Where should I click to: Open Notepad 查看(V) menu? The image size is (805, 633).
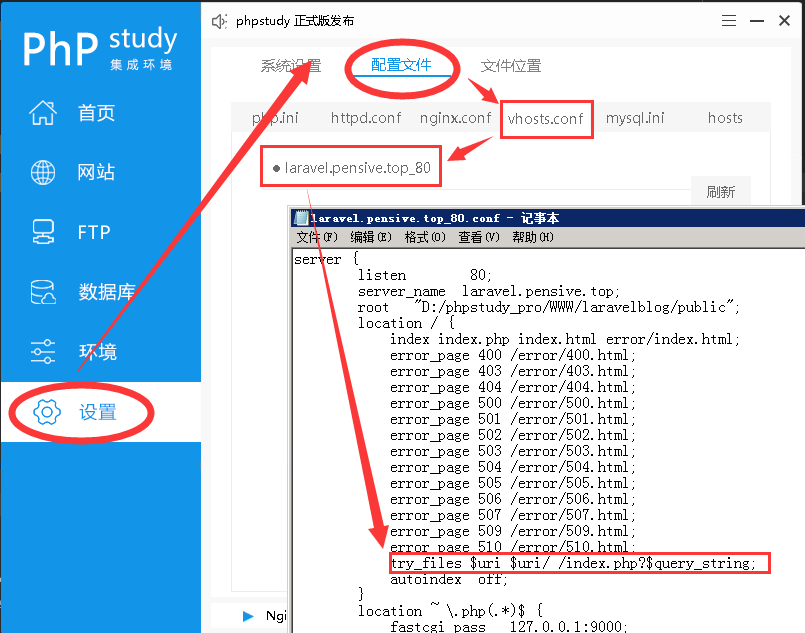pyautogui.click(x=478, y=237)
